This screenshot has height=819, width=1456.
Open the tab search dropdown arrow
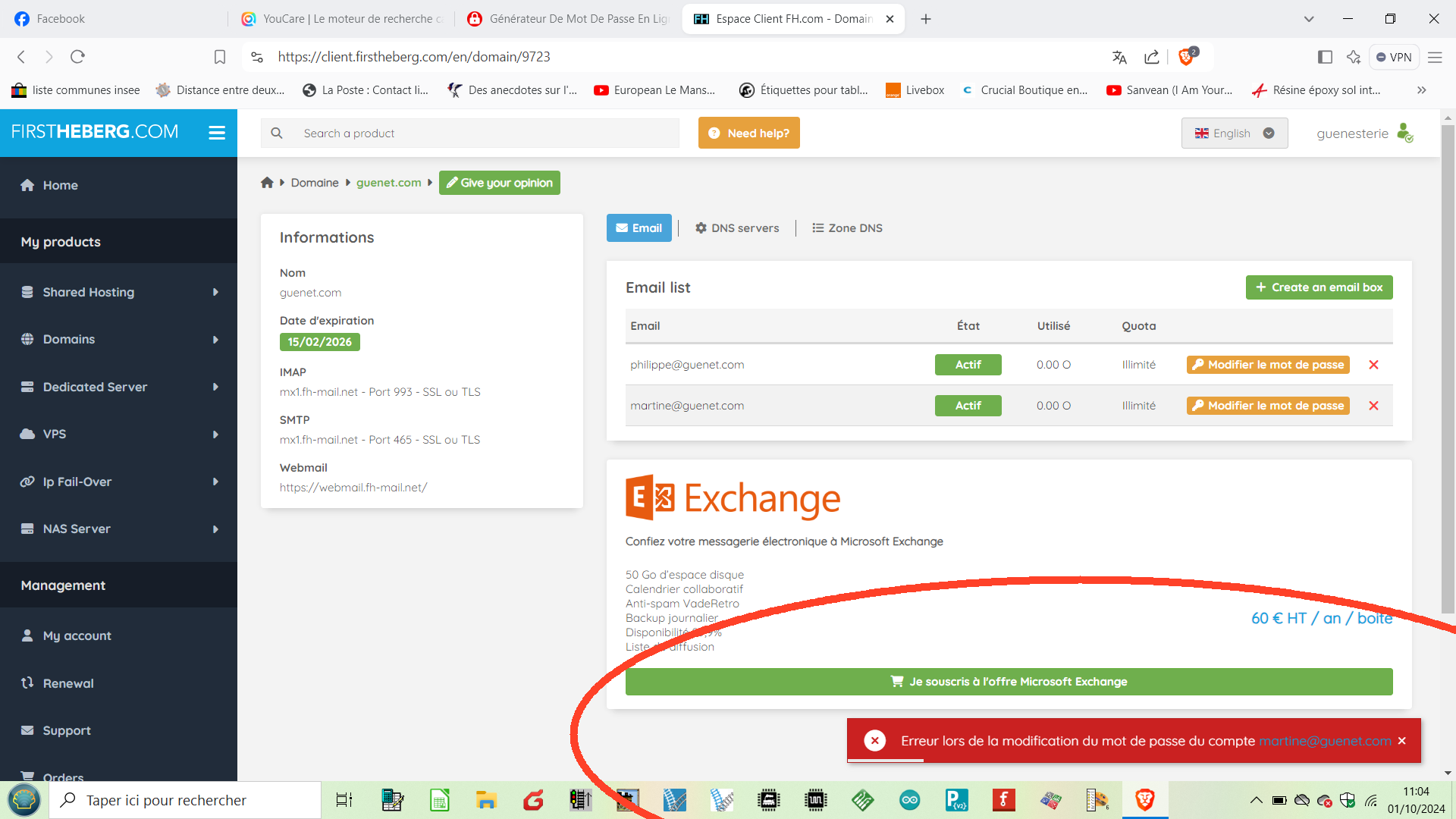[x=1309, y=19]
